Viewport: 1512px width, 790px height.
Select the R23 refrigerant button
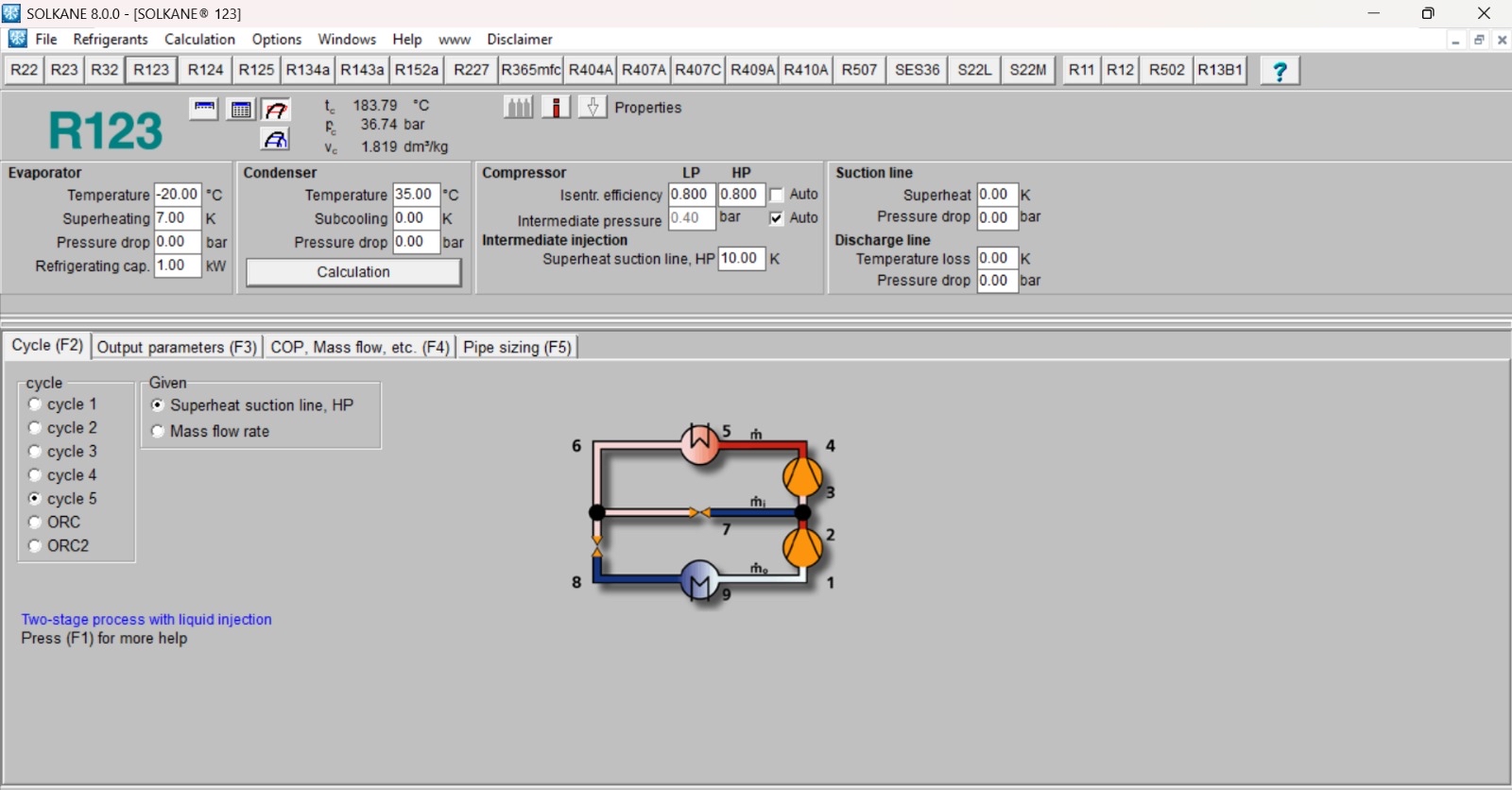click(64, 70)
